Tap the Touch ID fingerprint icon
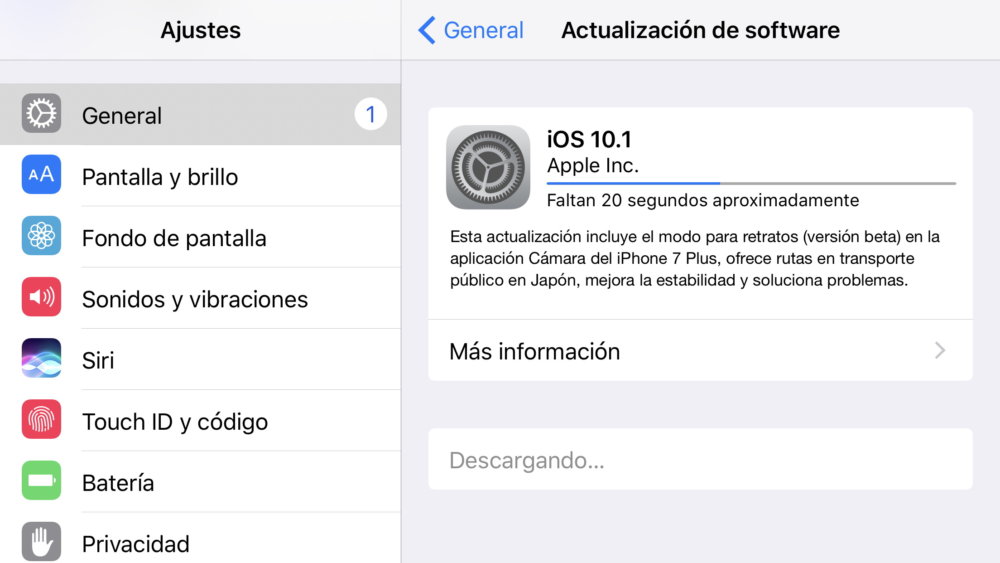Screen dimensions: 1000x563 click(41, 420)
